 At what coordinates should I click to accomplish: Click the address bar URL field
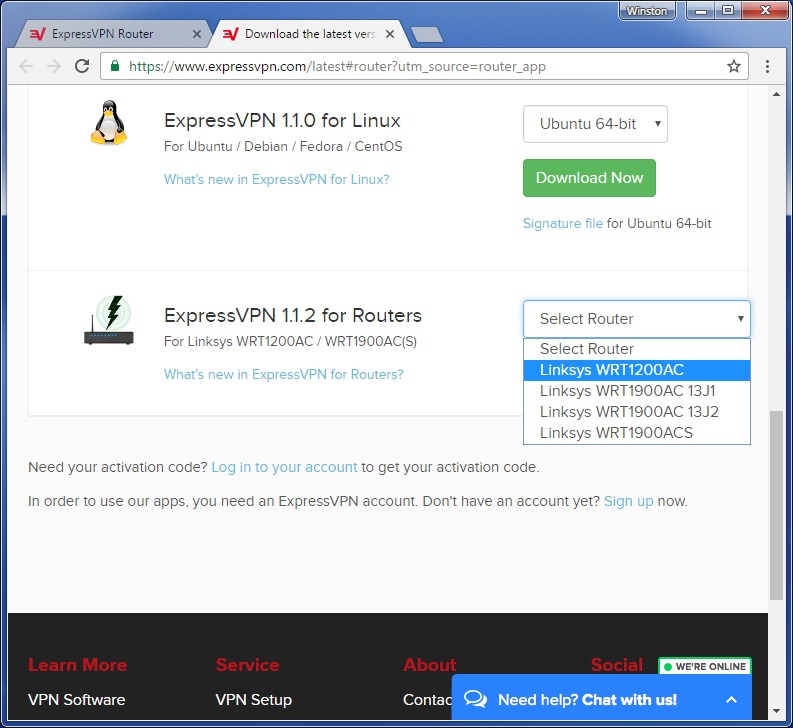point(420,67)
